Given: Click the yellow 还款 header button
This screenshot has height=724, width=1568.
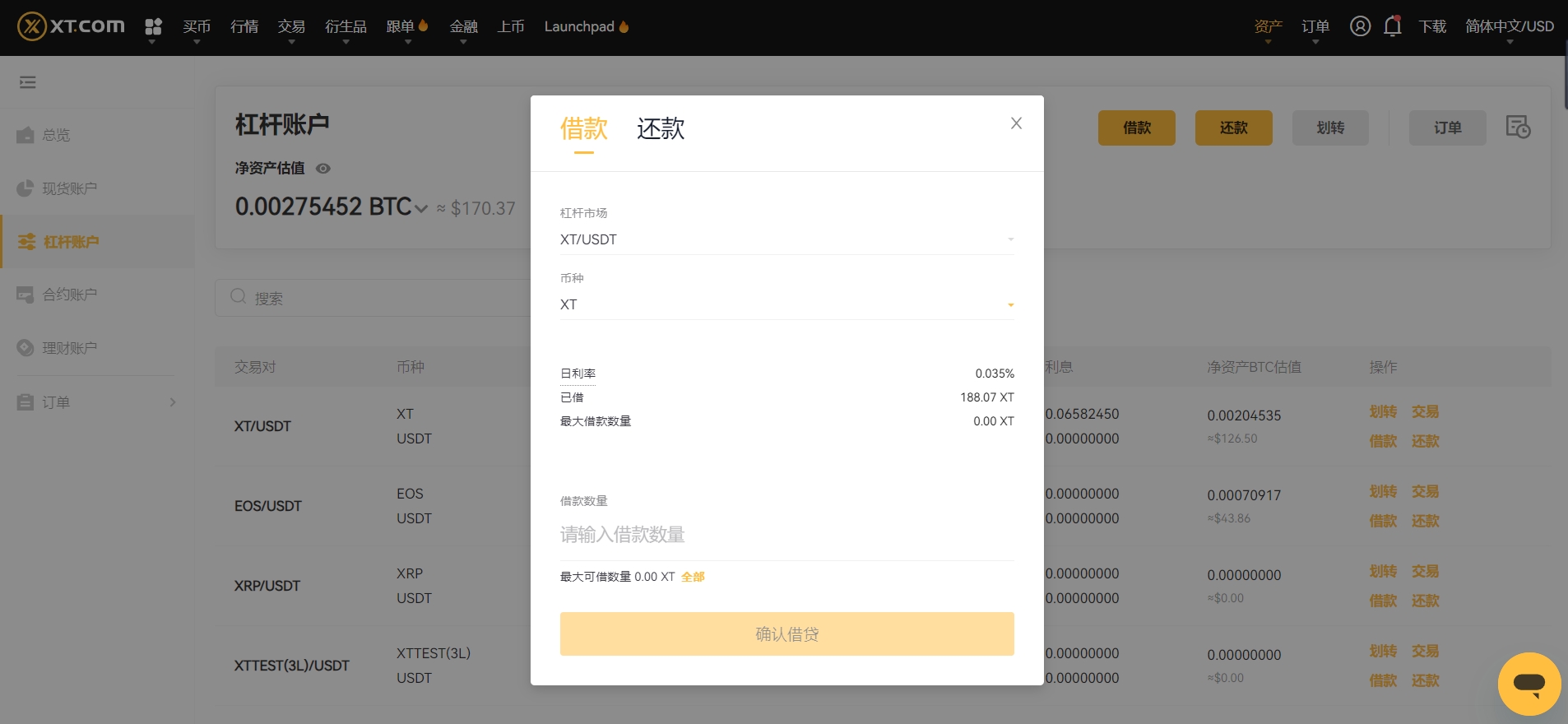Looking at the screenshot, I should pyautogui.click(x=1233, y=128).
